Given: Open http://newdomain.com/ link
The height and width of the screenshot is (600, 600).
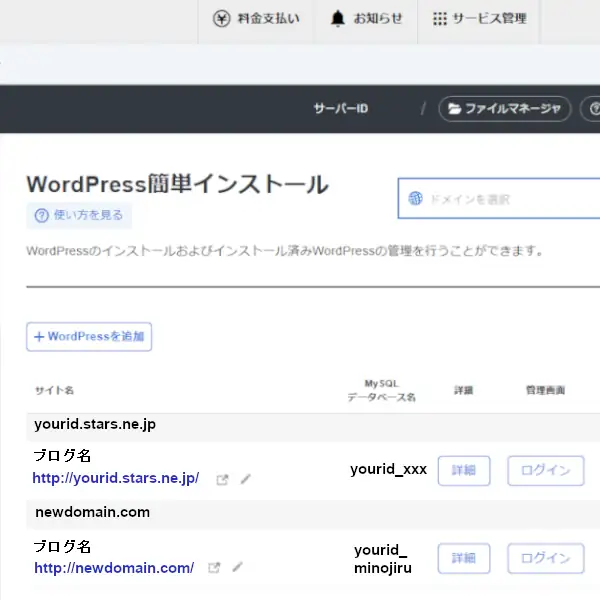Looking at the screenshot, I should pos(114,568).
